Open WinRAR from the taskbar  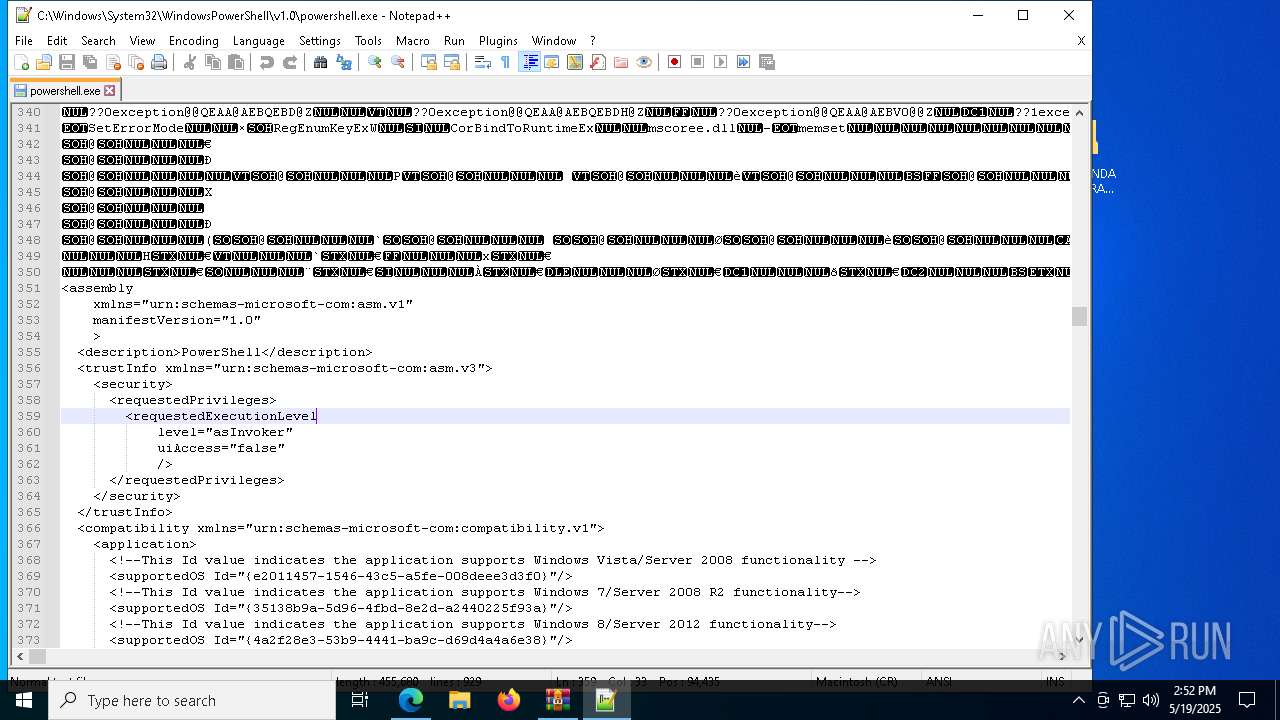pos(557,700)
